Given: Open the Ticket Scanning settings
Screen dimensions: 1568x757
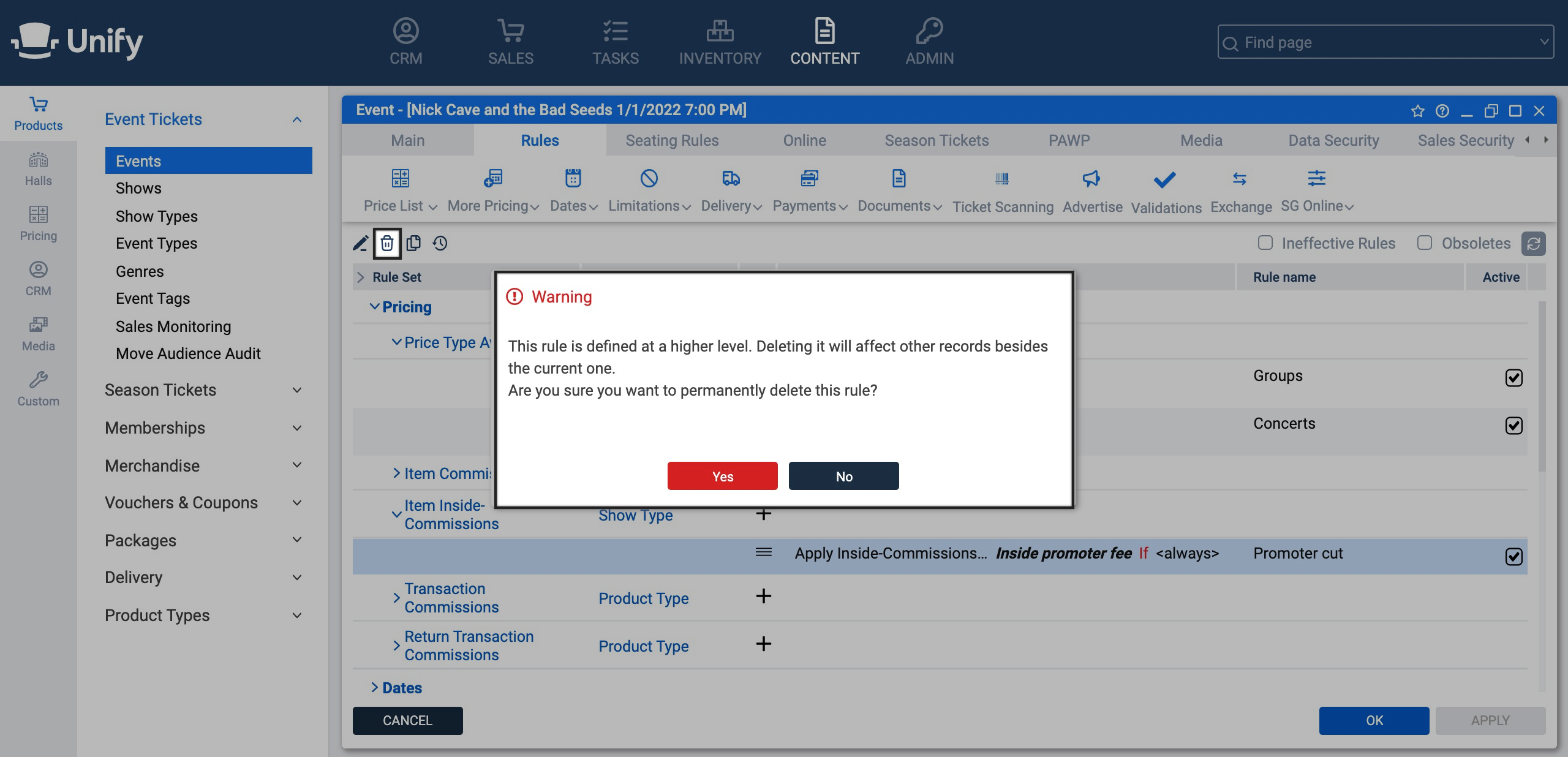Looking at the screenshot, I should pyautogui.click(x=1003, y=190).
